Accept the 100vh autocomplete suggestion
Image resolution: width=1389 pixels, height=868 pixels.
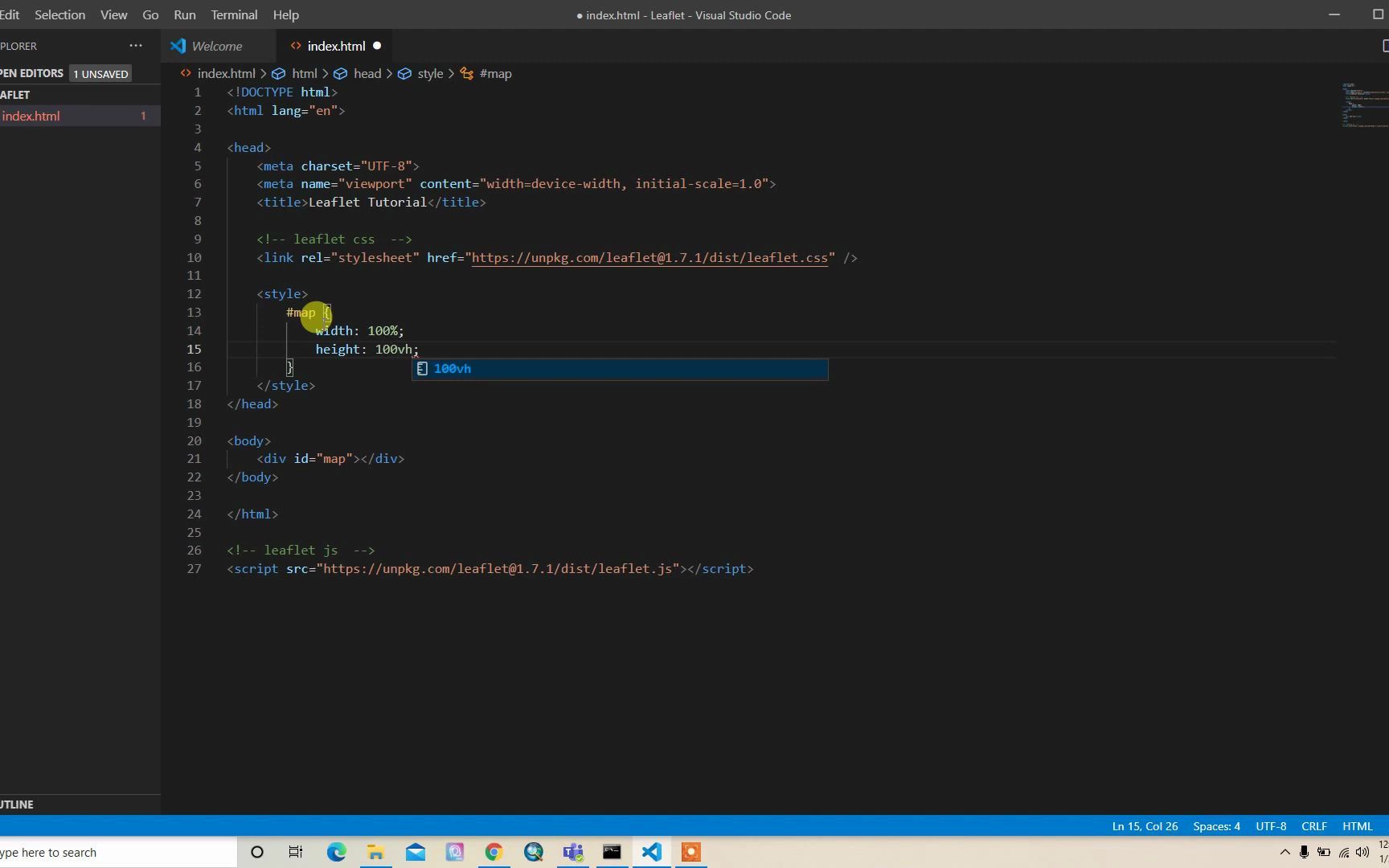coord(620,369)
